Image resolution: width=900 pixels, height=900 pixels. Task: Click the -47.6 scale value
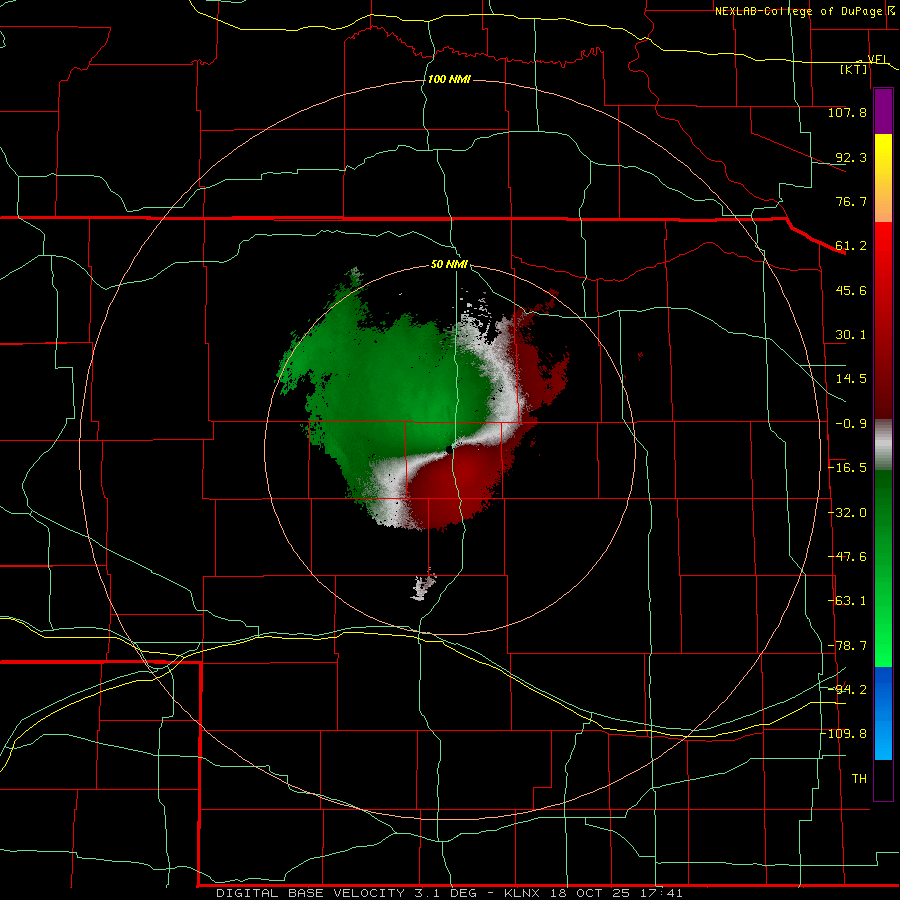pos(847,557)
